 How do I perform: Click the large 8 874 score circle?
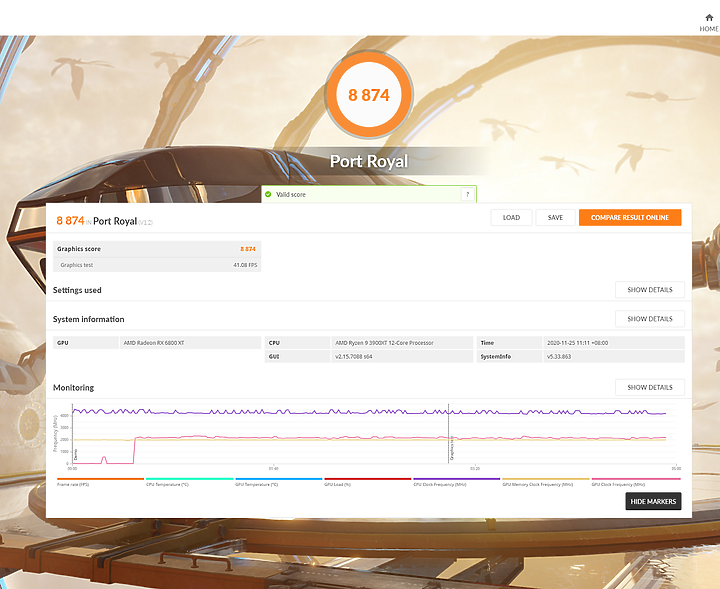pyautogui.click(x=369, y=95)
